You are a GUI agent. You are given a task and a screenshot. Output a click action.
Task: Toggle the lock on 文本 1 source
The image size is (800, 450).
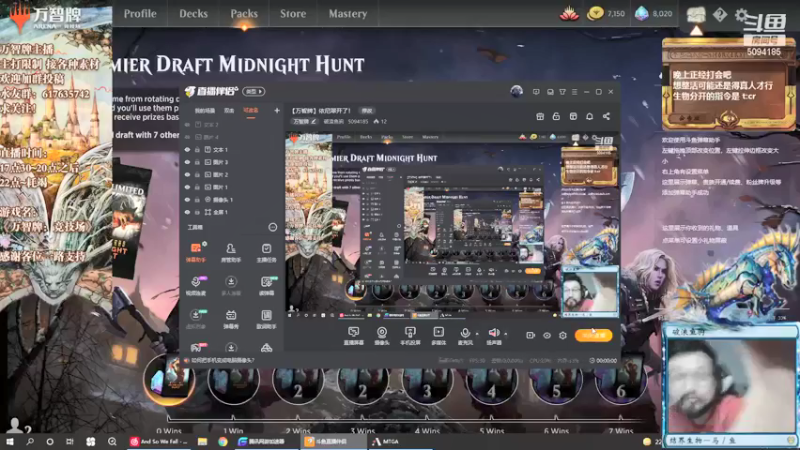click(197, 149)
